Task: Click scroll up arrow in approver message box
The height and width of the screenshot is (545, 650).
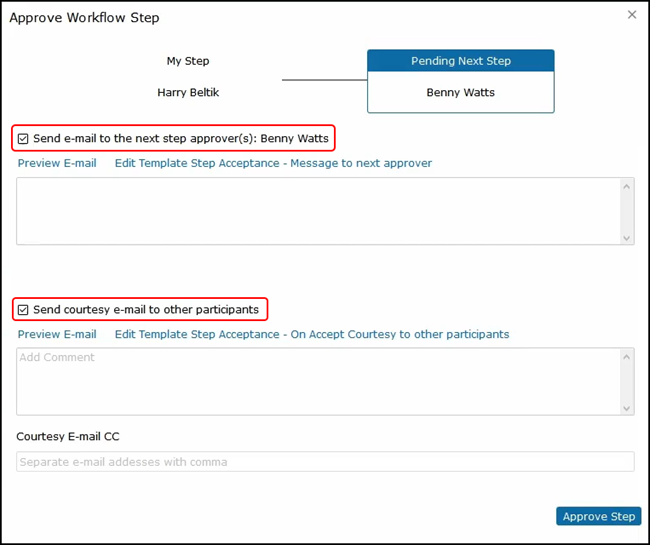Action: point(627,186)
